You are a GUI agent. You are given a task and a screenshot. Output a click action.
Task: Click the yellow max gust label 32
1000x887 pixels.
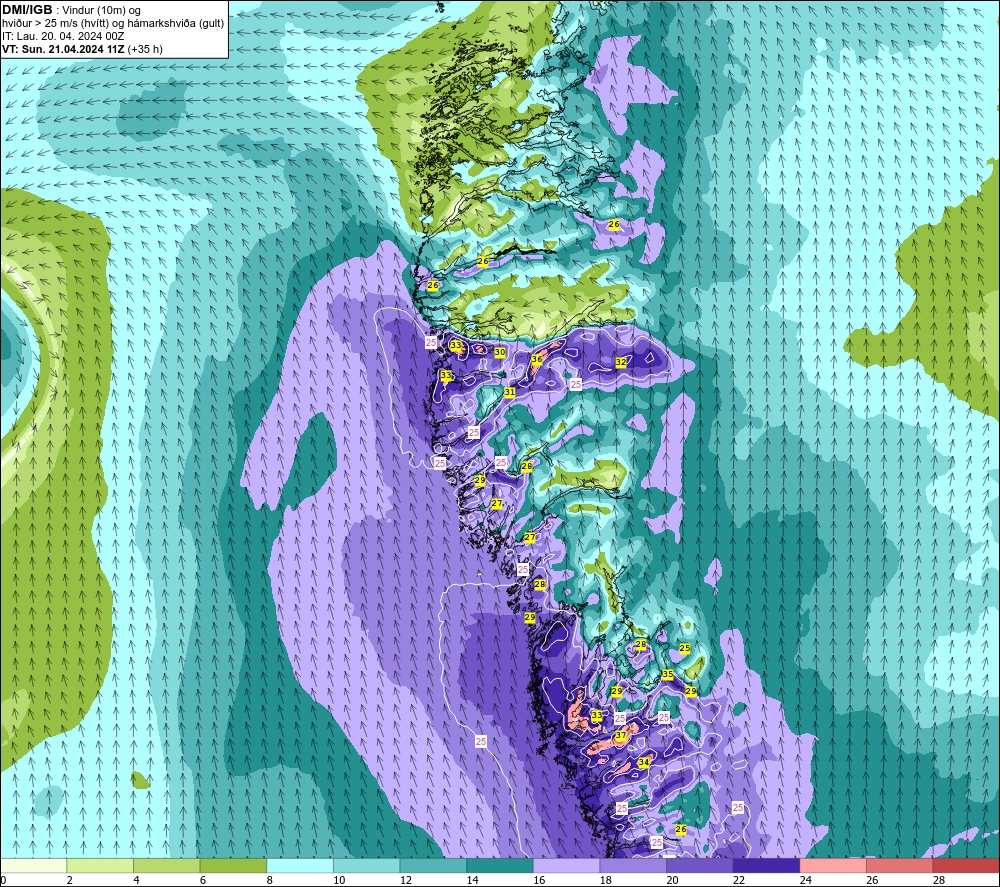tap(621, 362)
